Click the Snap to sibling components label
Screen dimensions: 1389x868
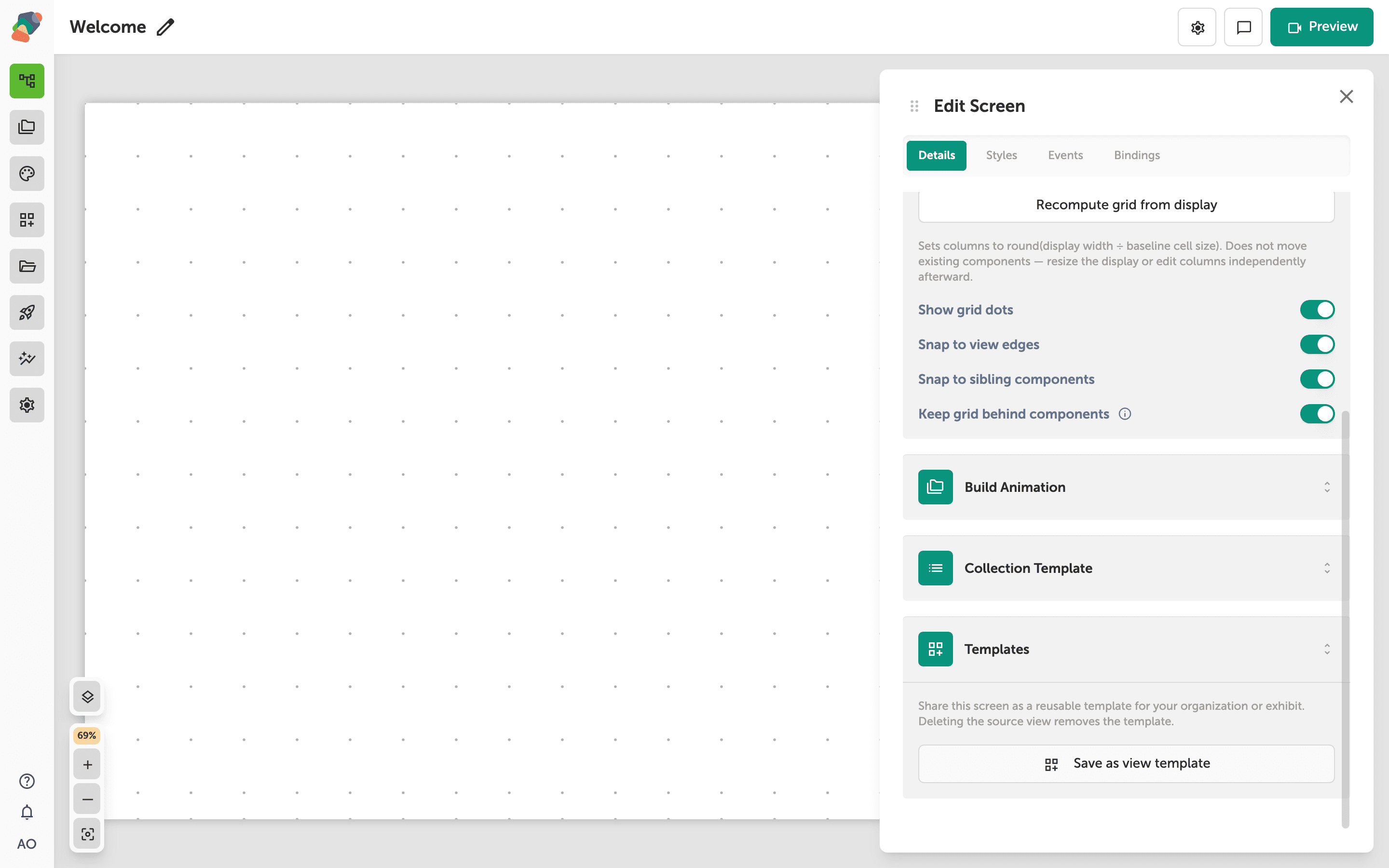coord(1006,379)
